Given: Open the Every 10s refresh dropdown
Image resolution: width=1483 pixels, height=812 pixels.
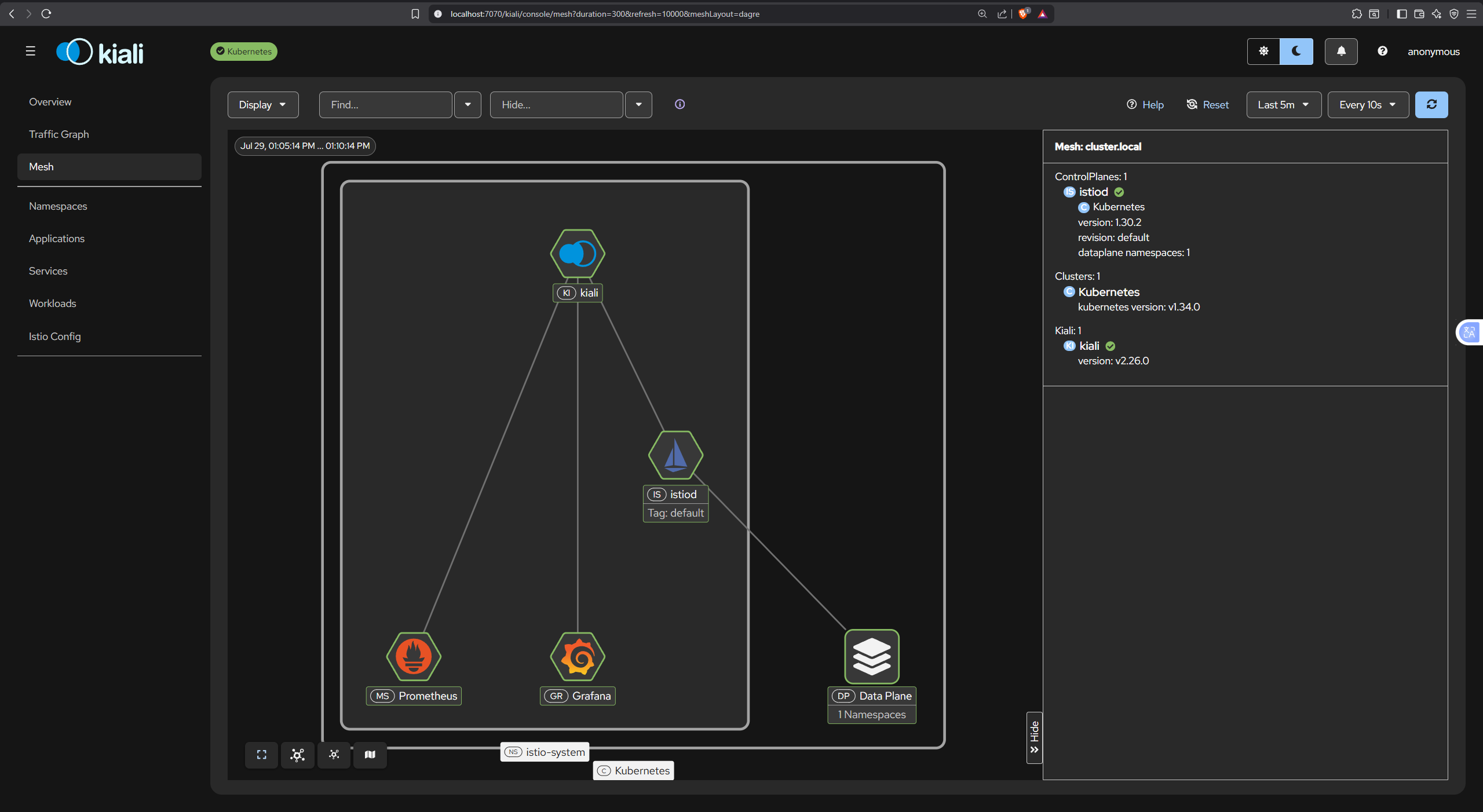Looking at the screenshot, I should pos(1368,105).
